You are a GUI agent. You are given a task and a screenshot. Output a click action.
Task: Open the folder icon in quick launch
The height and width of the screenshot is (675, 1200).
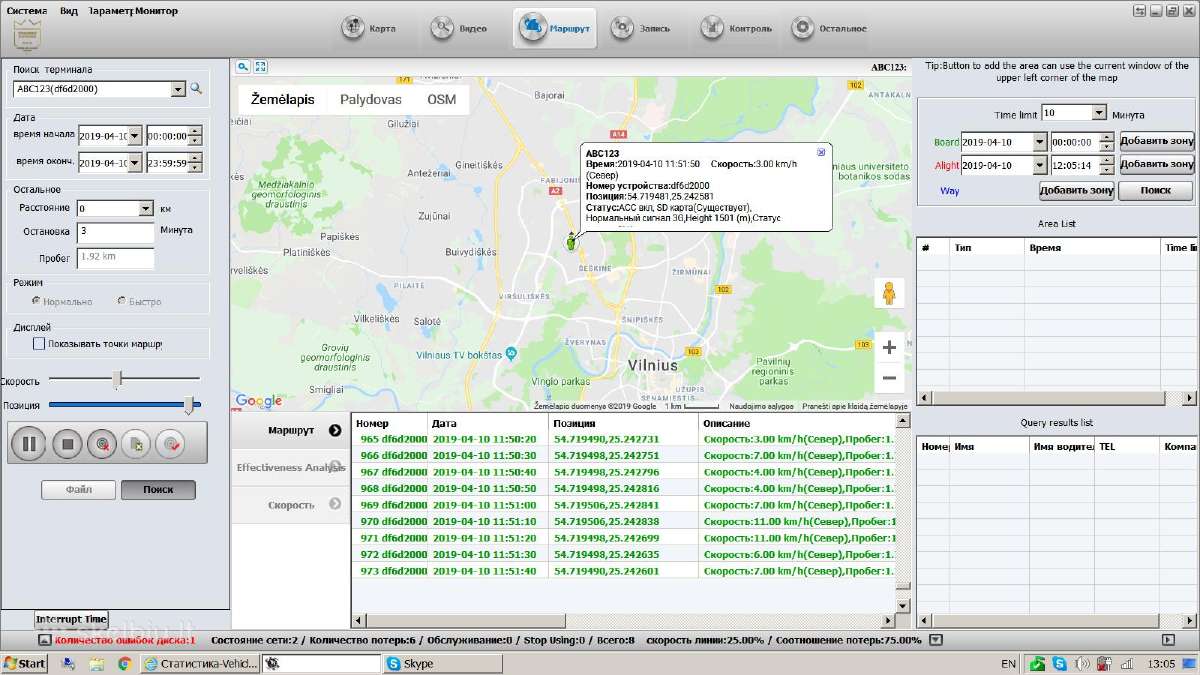tap(96, 663)
